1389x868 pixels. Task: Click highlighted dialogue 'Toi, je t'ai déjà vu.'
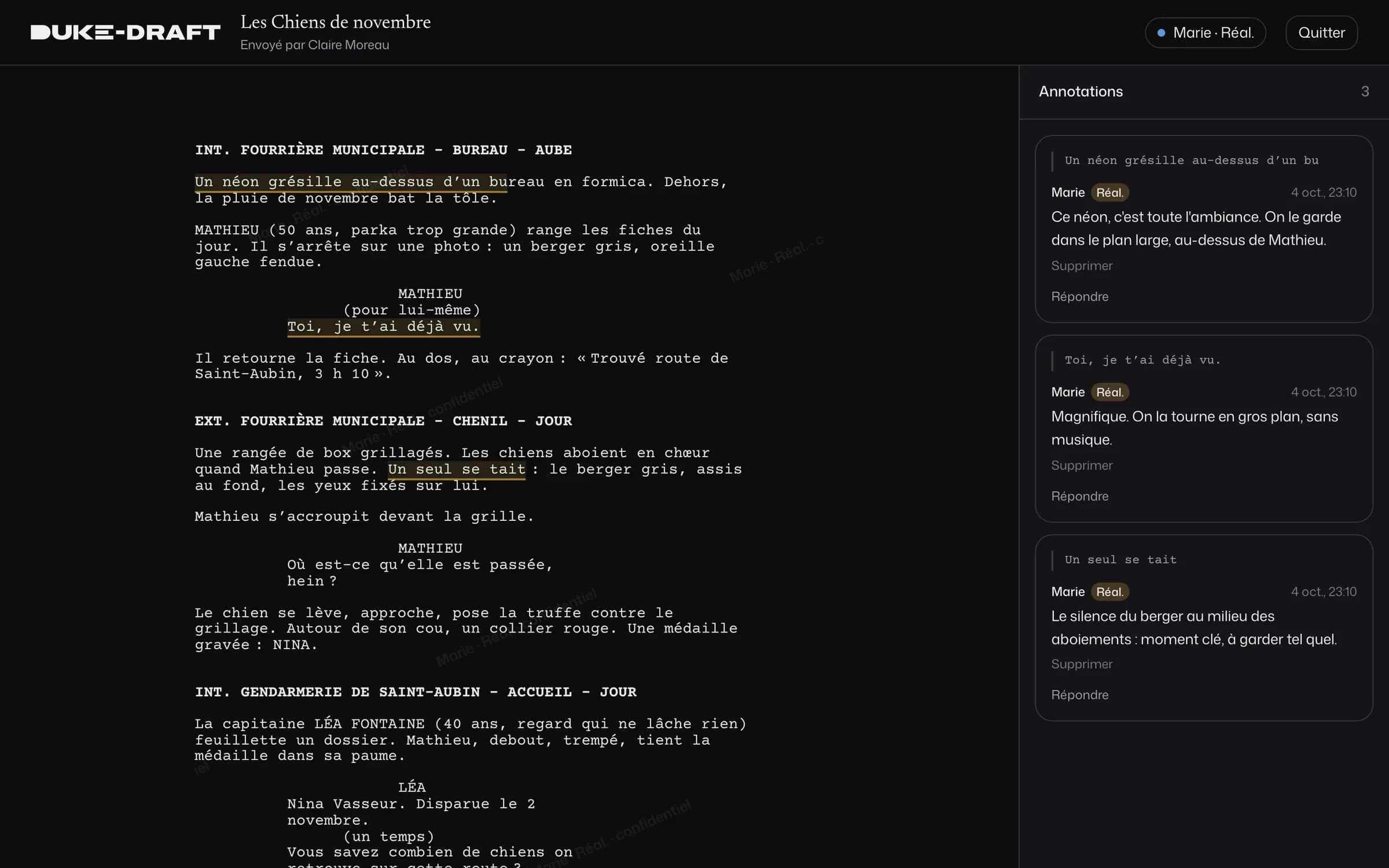383,326
